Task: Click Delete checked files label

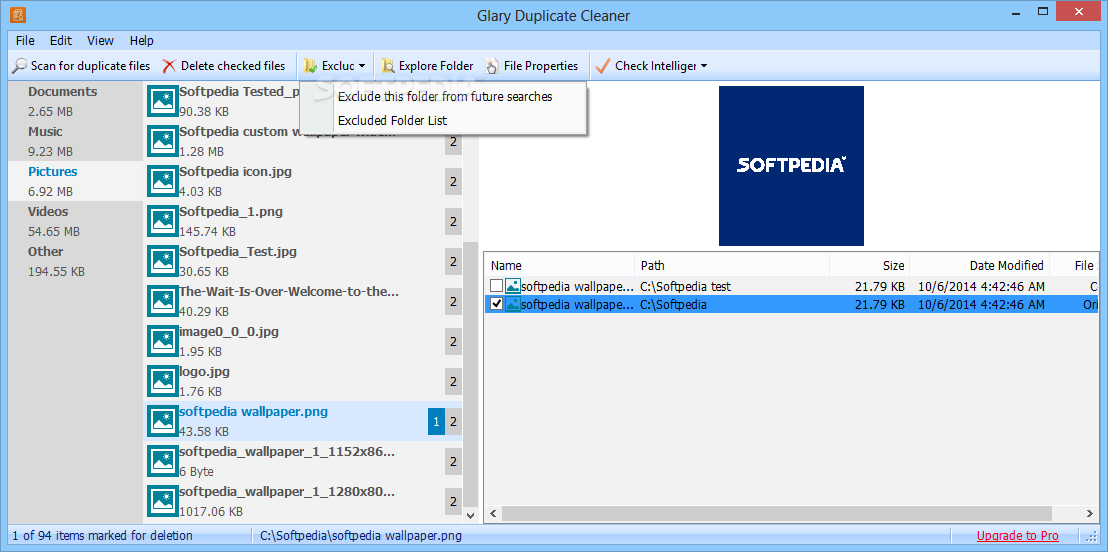Action: [x=233, y=66]
